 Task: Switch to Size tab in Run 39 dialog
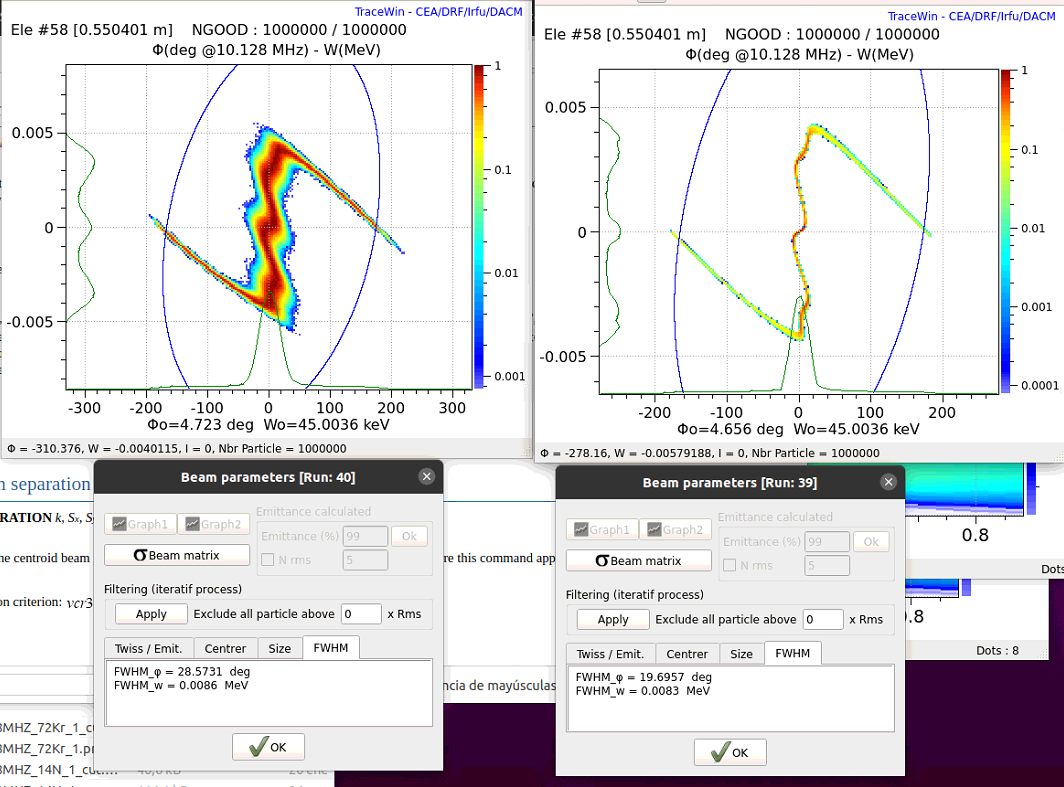pos(742,654)
